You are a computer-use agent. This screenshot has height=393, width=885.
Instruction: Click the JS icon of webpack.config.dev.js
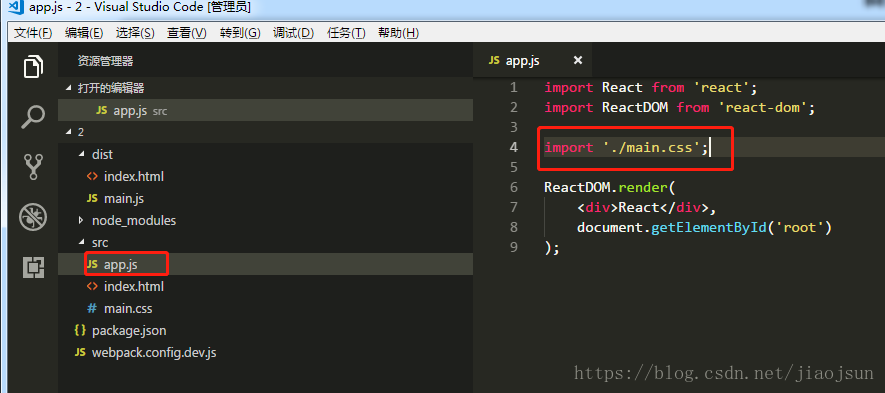[80, 353]
